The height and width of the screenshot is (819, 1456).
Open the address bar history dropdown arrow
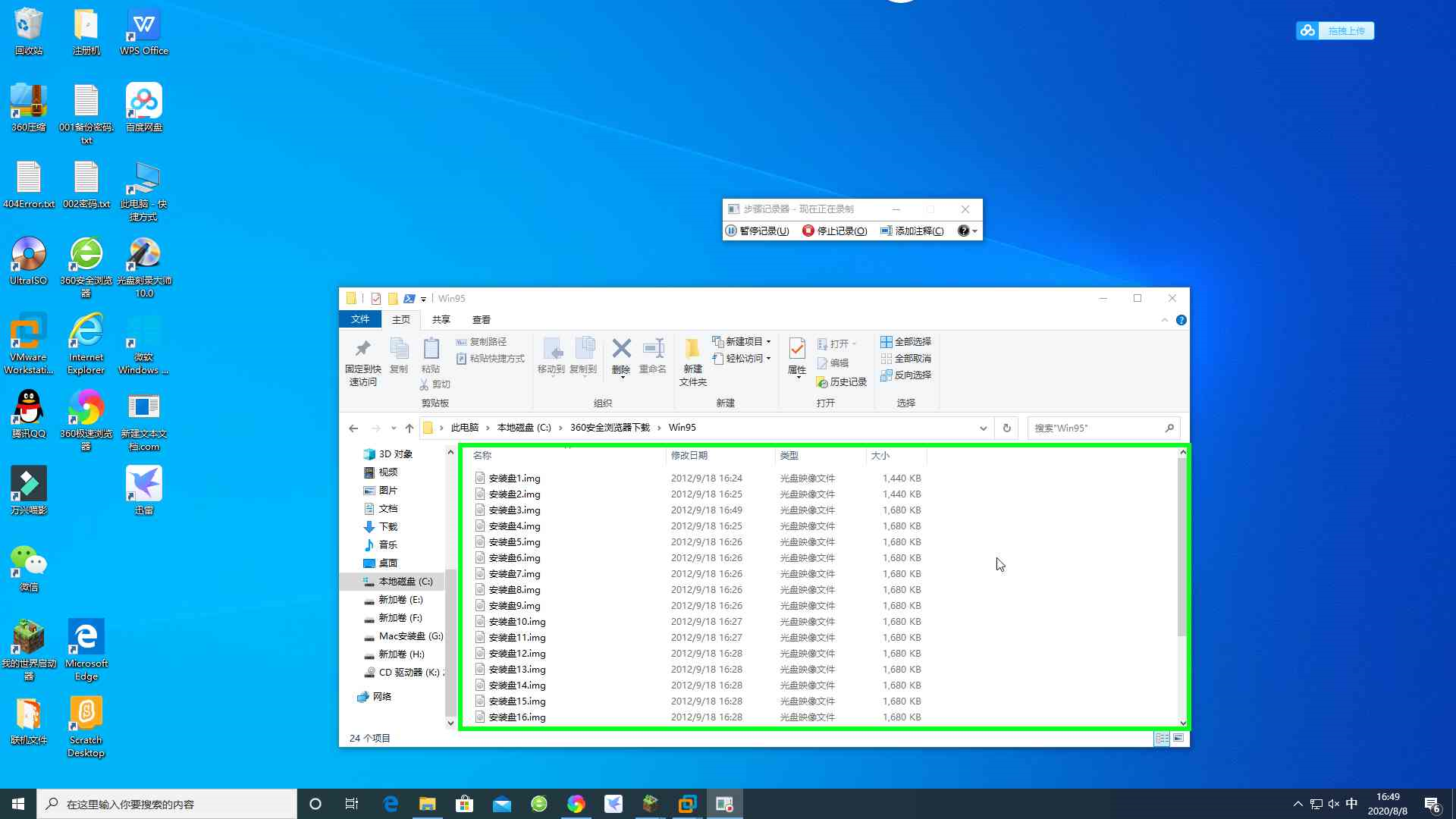coord(984,428)
